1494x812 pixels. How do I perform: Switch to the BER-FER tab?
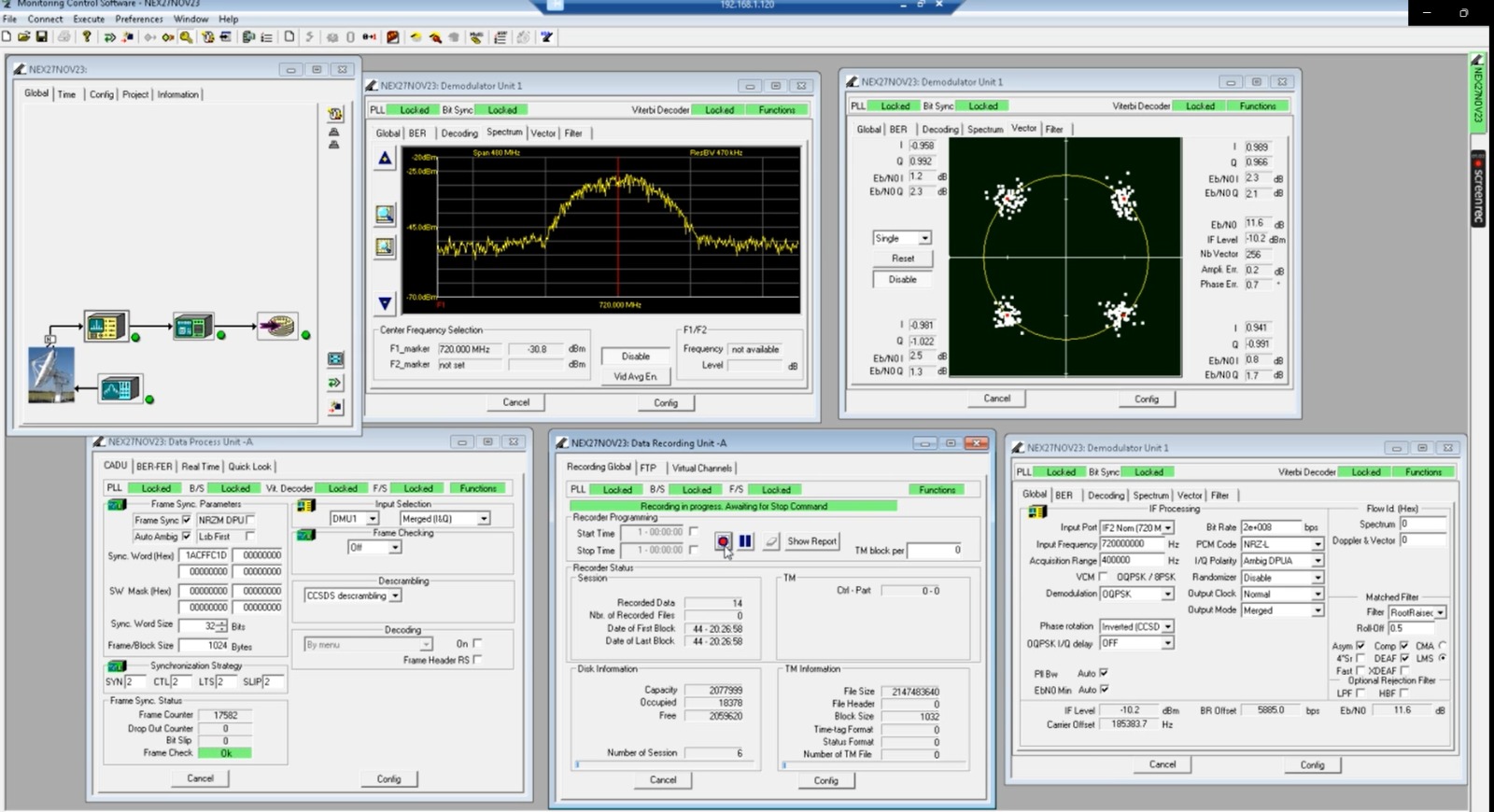click(154, 466)
